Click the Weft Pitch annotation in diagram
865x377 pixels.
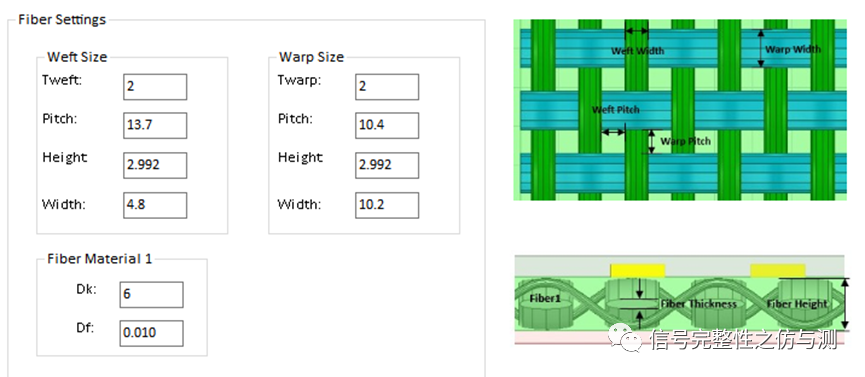pyautogui.click(x=616, y=109)
